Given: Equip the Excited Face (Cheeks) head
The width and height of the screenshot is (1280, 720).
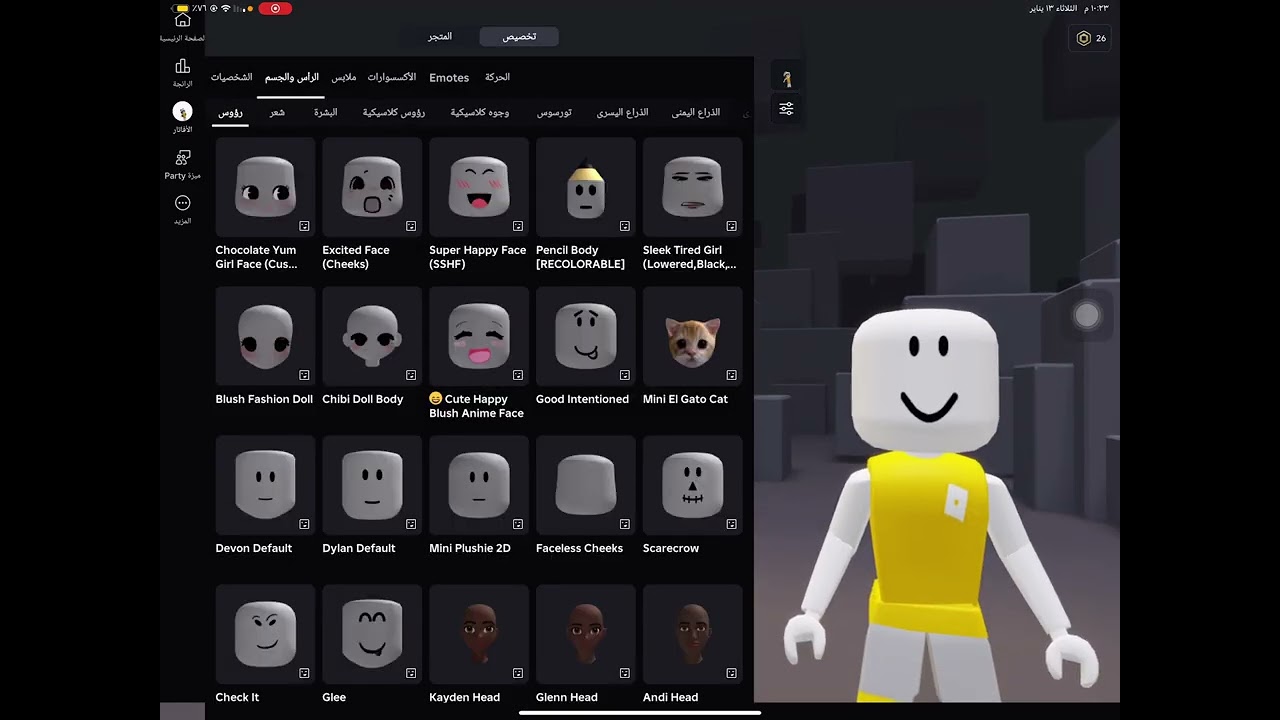Looking at the screenshot, I should coord(372,187).
